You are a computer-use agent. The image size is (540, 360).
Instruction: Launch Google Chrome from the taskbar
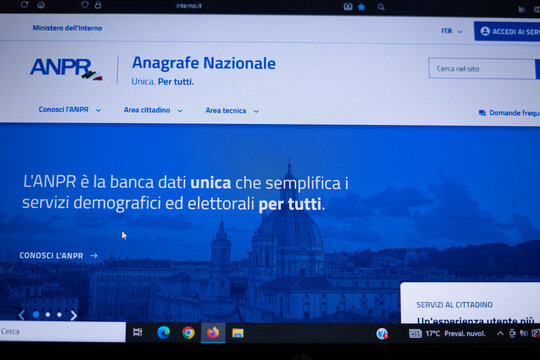(x=188, y=333)
